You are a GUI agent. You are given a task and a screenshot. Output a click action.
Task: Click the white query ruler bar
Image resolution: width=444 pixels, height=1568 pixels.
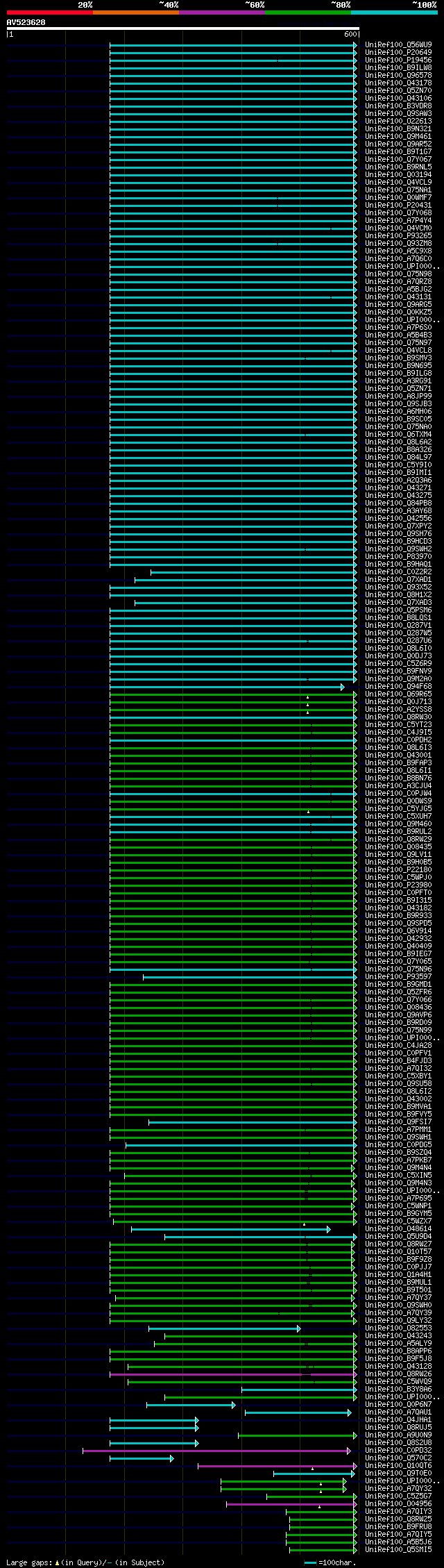pyautogui.click(x=182, y=28)
